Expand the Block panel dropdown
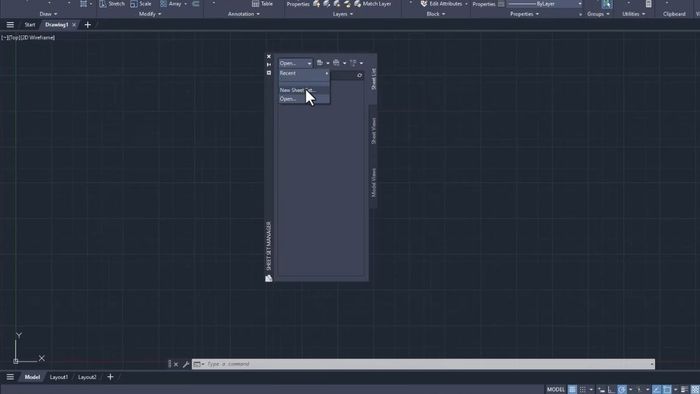 (x=436, y=14)
